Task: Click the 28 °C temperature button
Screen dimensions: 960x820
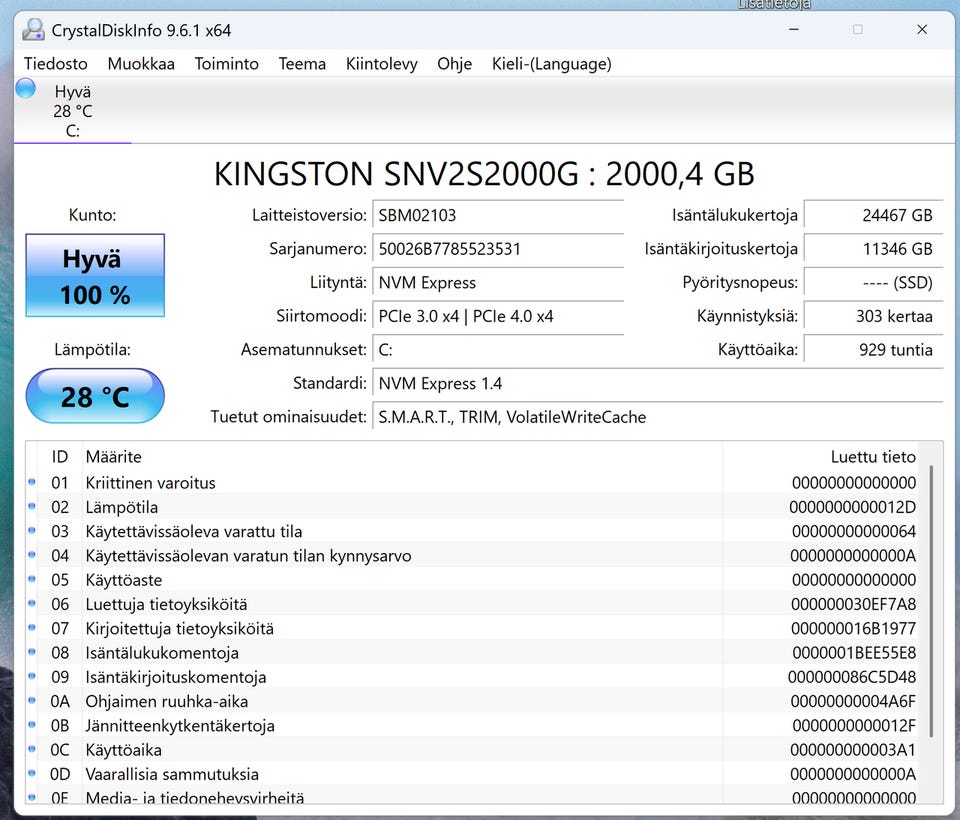Action: tap(95, 396)
